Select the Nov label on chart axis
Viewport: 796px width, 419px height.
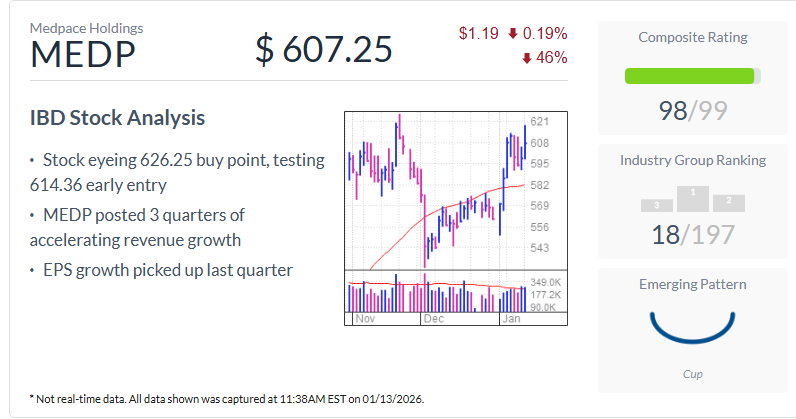tap(365, 318)
